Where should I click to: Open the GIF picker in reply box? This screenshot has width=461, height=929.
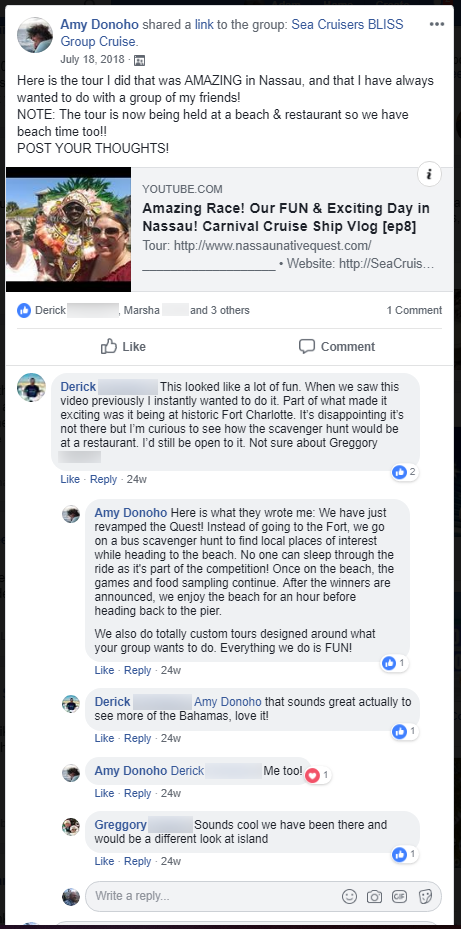399,896
